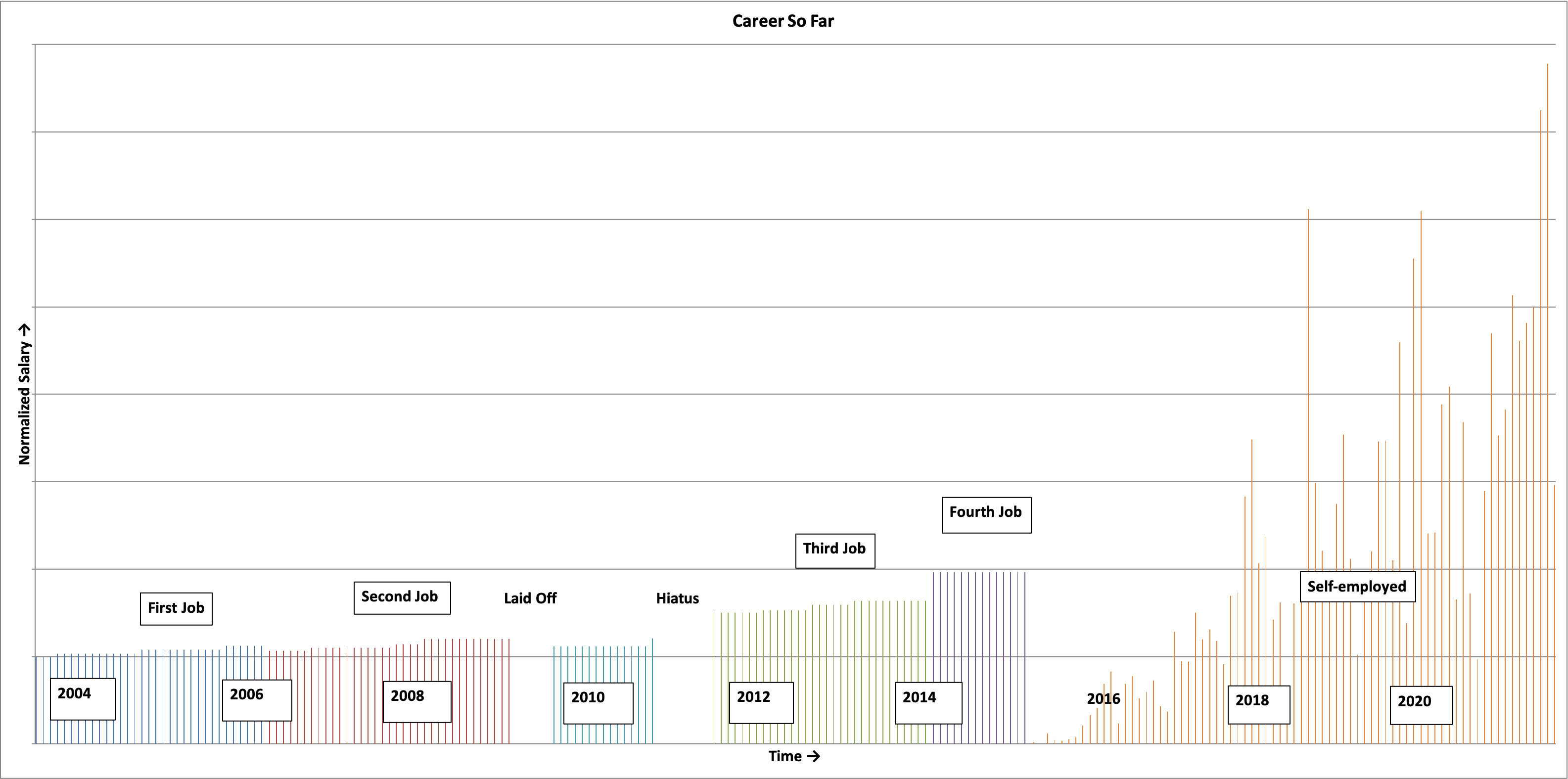Click the 2008 year label box

click(417, 702)
